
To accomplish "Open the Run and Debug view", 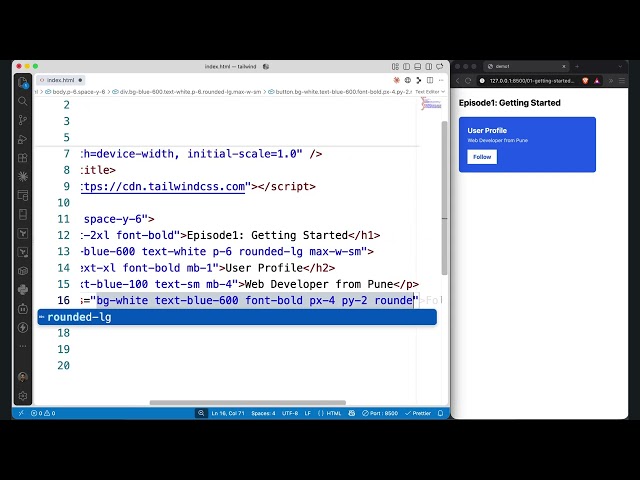I will tap(23, 139).
